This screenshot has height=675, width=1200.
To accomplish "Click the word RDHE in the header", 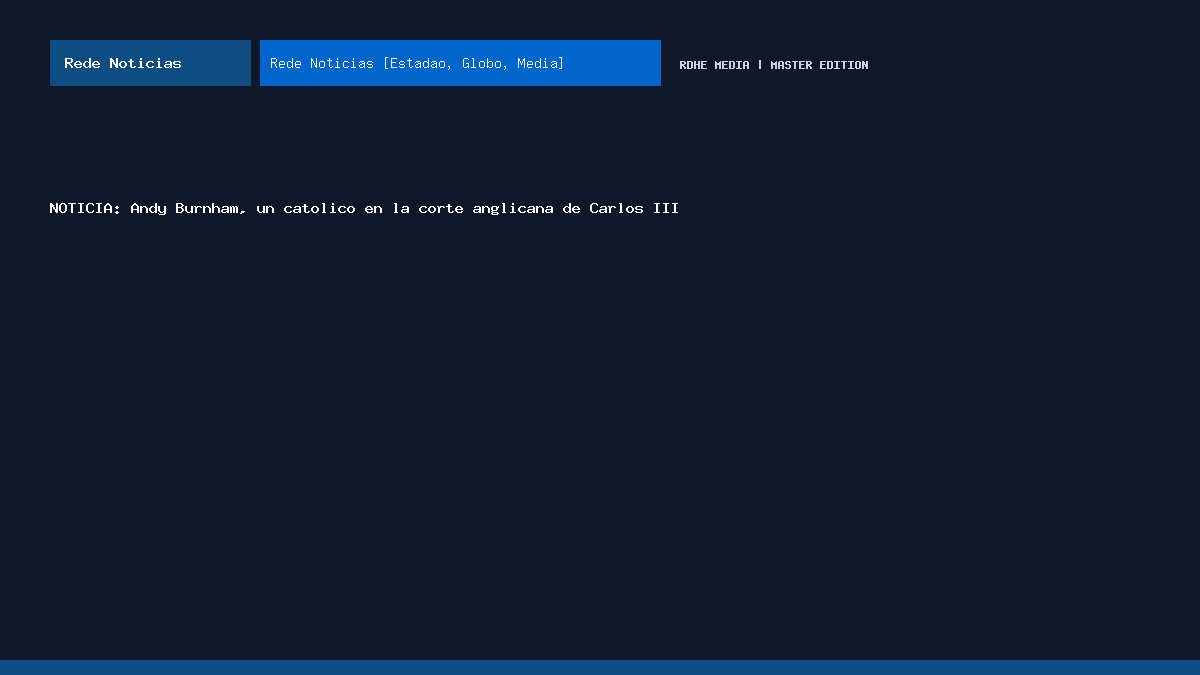I will [693, 65].
